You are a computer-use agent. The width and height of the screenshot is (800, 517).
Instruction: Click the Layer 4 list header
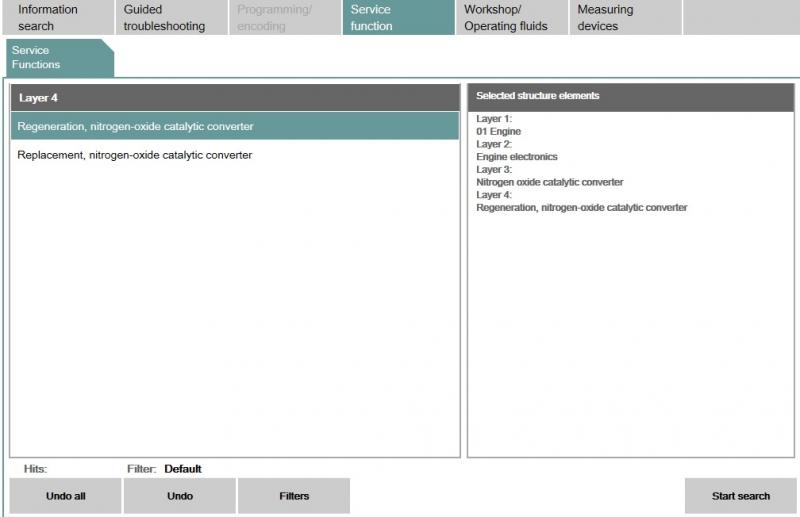(x=235, y=98)
